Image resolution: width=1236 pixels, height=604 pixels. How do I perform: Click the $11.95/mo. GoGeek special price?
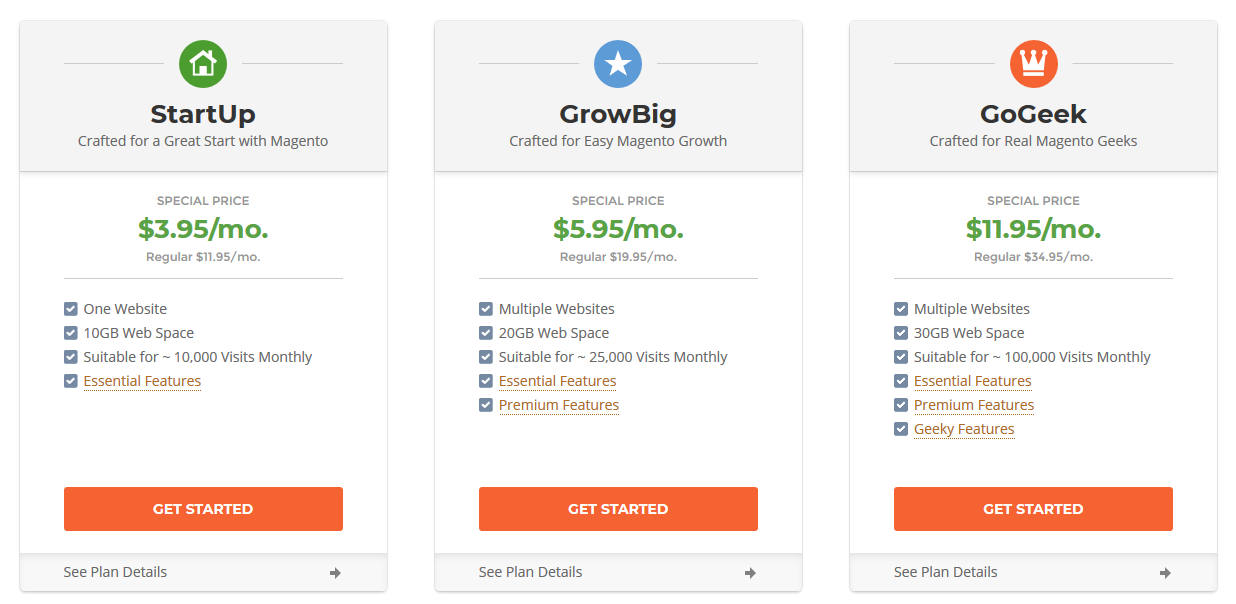[1033, 229]
